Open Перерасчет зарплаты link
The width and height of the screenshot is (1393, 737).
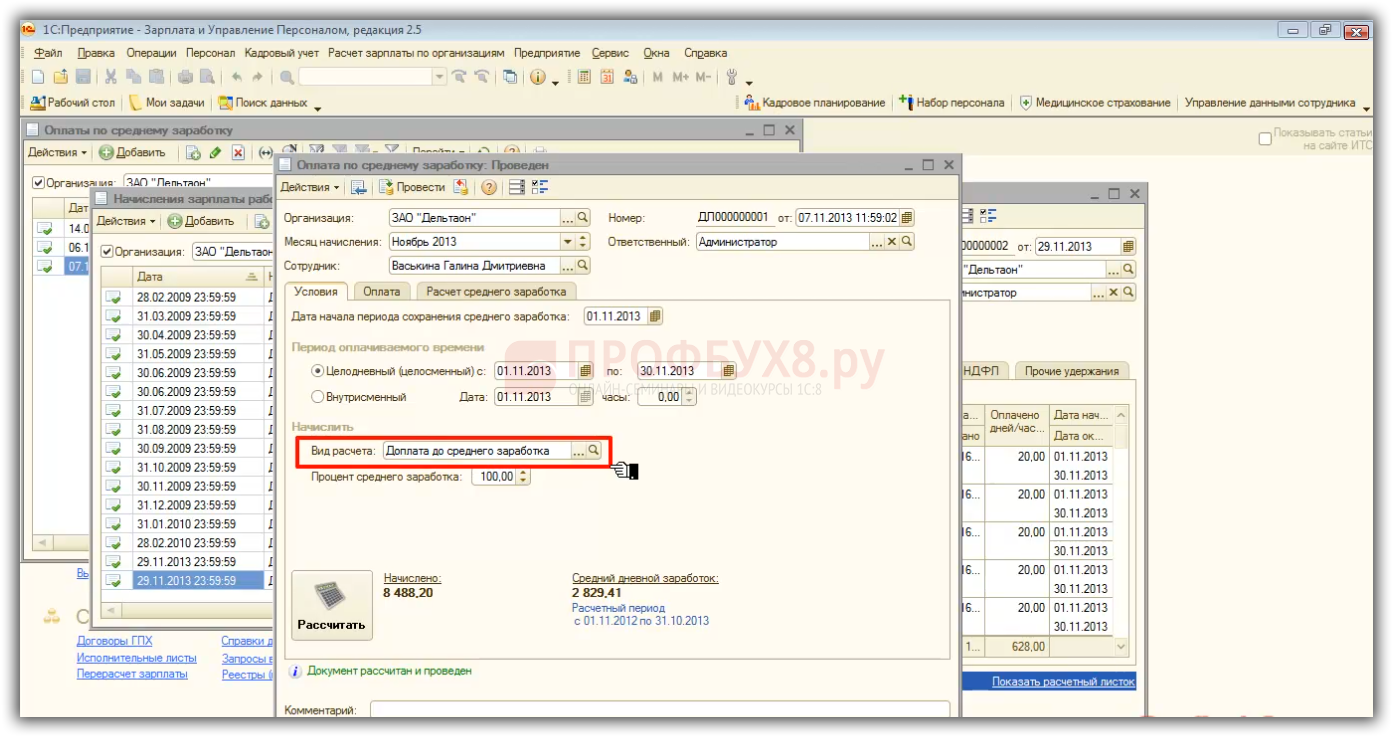[132, 674]
